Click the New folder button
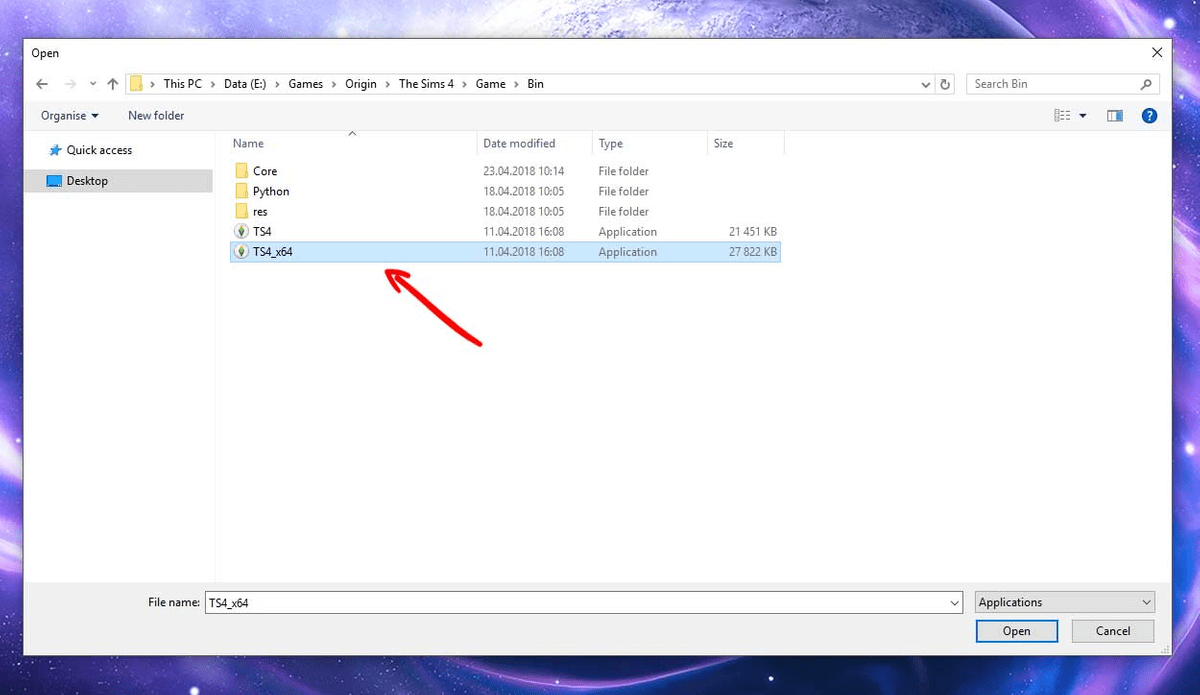1200x695 pixels. click(156, 115)
